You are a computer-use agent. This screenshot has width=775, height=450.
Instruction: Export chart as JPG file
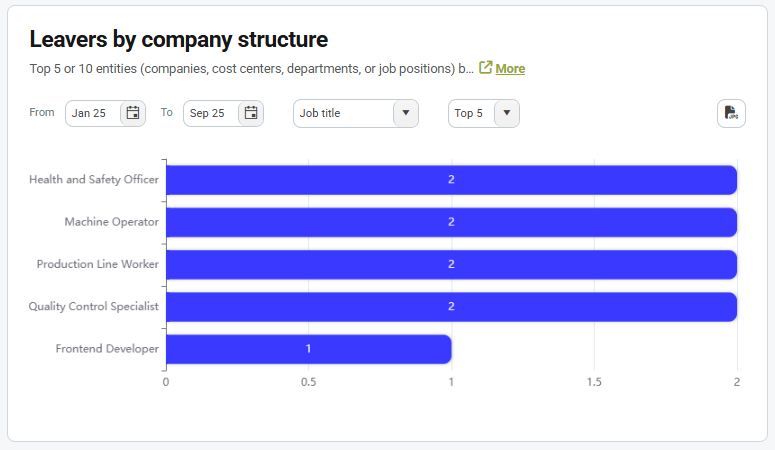click(x=731, y=113)
